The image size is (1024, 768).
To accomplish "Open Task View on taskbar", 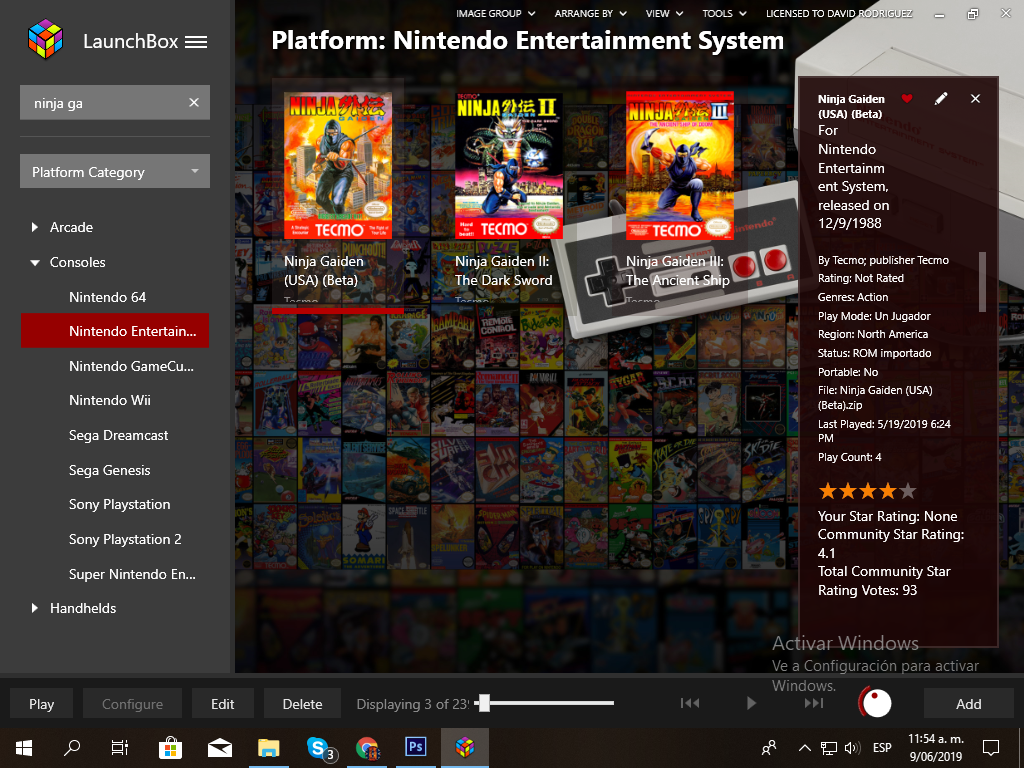I will (120, 748).
